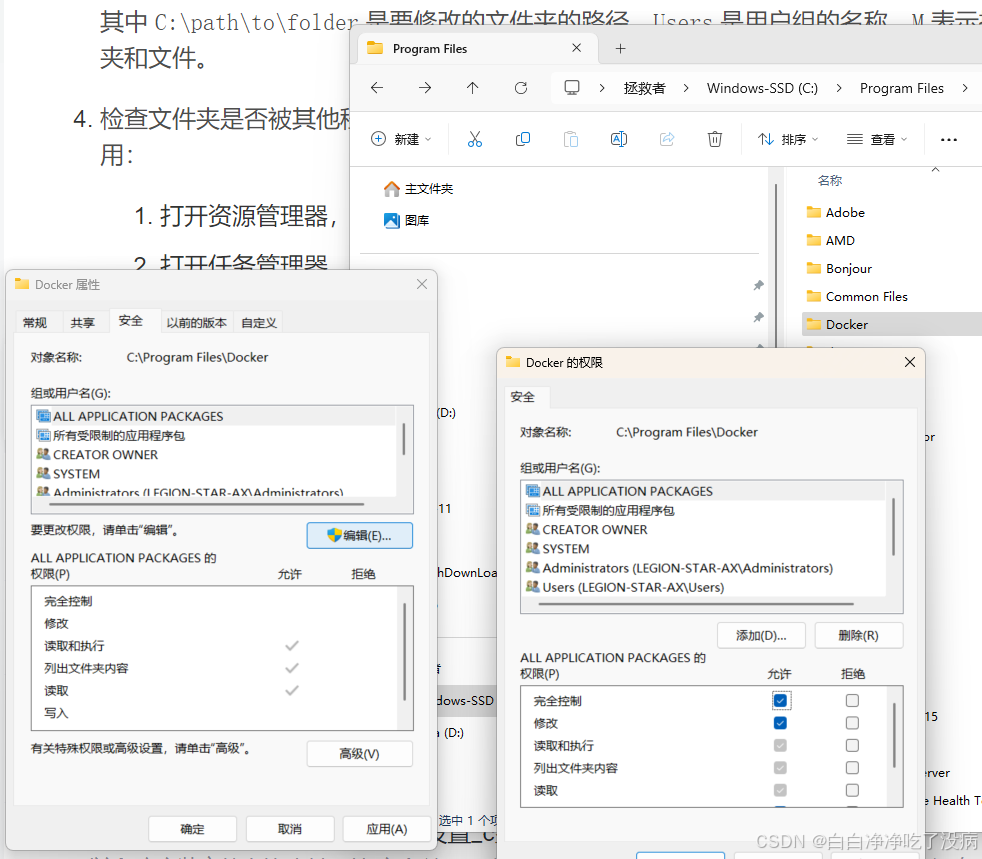The height and width of the screenshot is (859, 982).
Task: Open 主文件夹 home in navigation pane
Action: 418,188
